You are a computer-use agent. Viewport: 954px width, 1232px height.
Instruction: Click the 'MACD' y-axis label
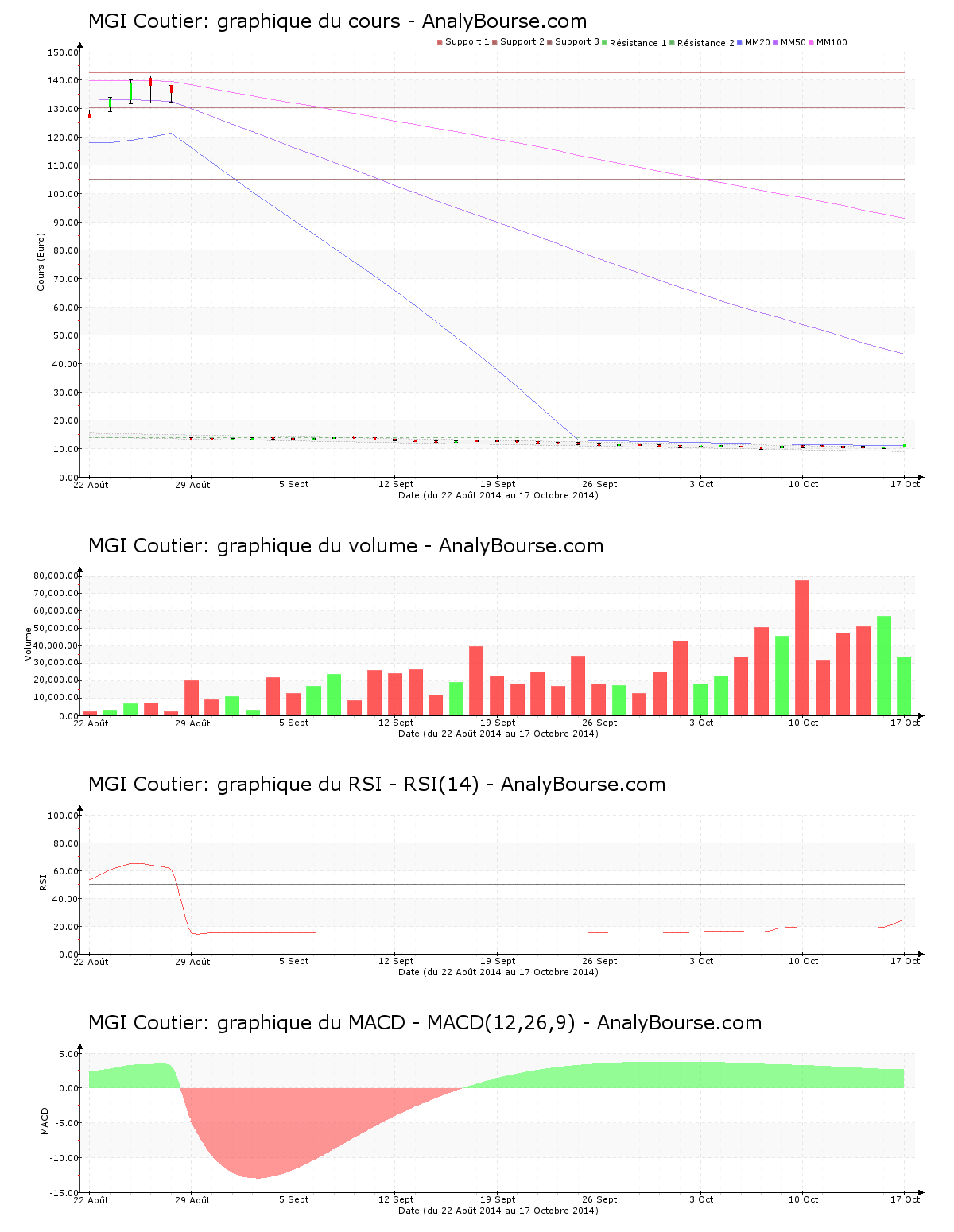pyautogui.click(x=45, y=1121)
